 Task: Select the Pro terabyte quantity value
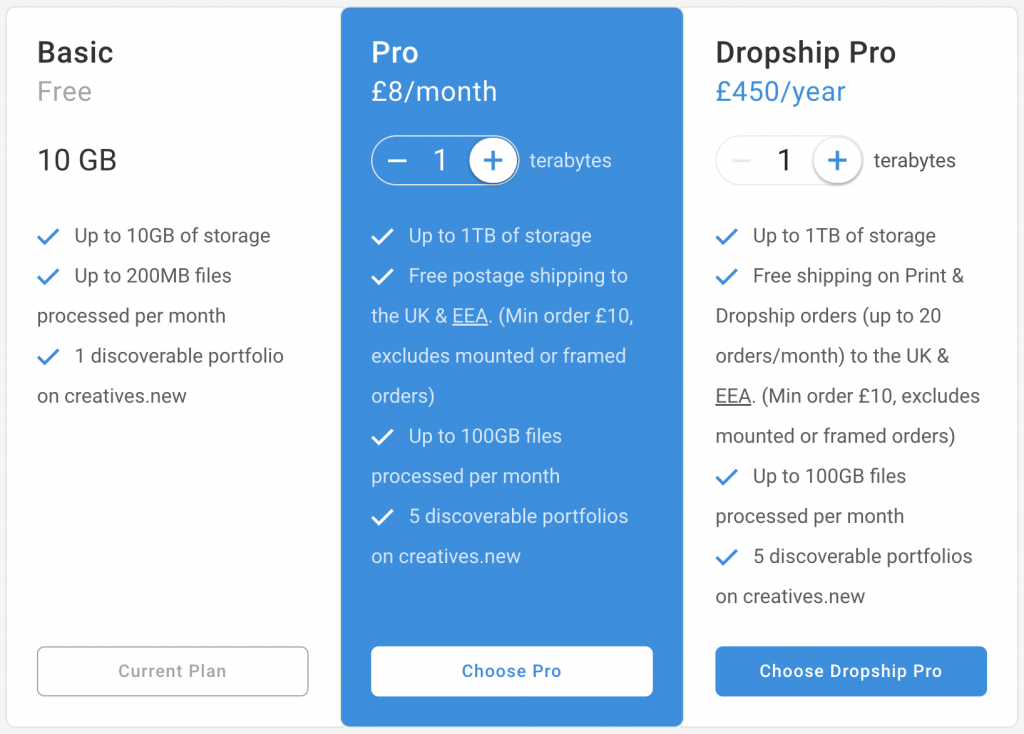(440, 161)
